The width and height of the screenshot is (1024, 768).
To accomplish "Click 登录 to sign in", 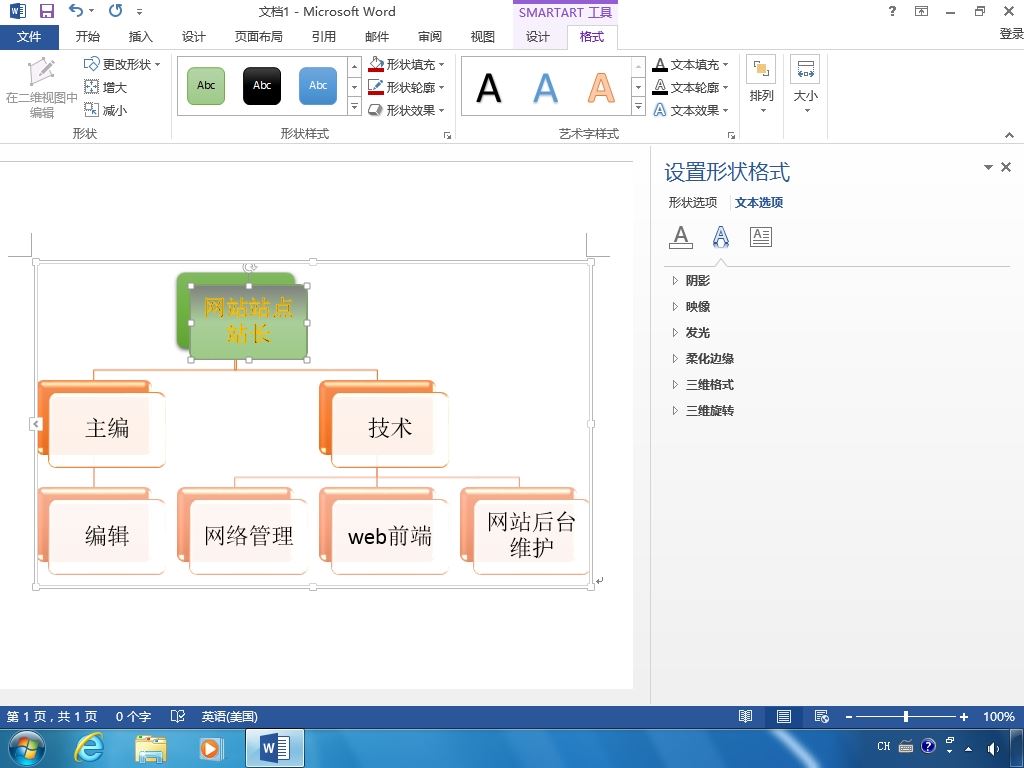I will point(1011,34).
